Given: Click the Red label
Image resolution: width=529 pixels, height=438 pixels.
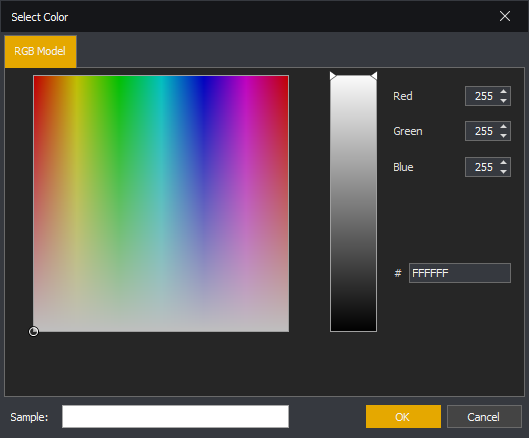Looking at the screenshot, I should [402, 96].
